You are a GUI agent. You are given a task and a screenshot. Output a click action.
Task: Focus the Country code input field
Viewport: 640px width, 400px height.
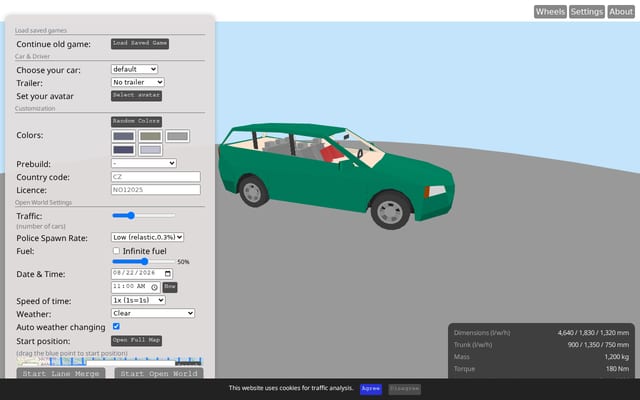pos(156,177)
